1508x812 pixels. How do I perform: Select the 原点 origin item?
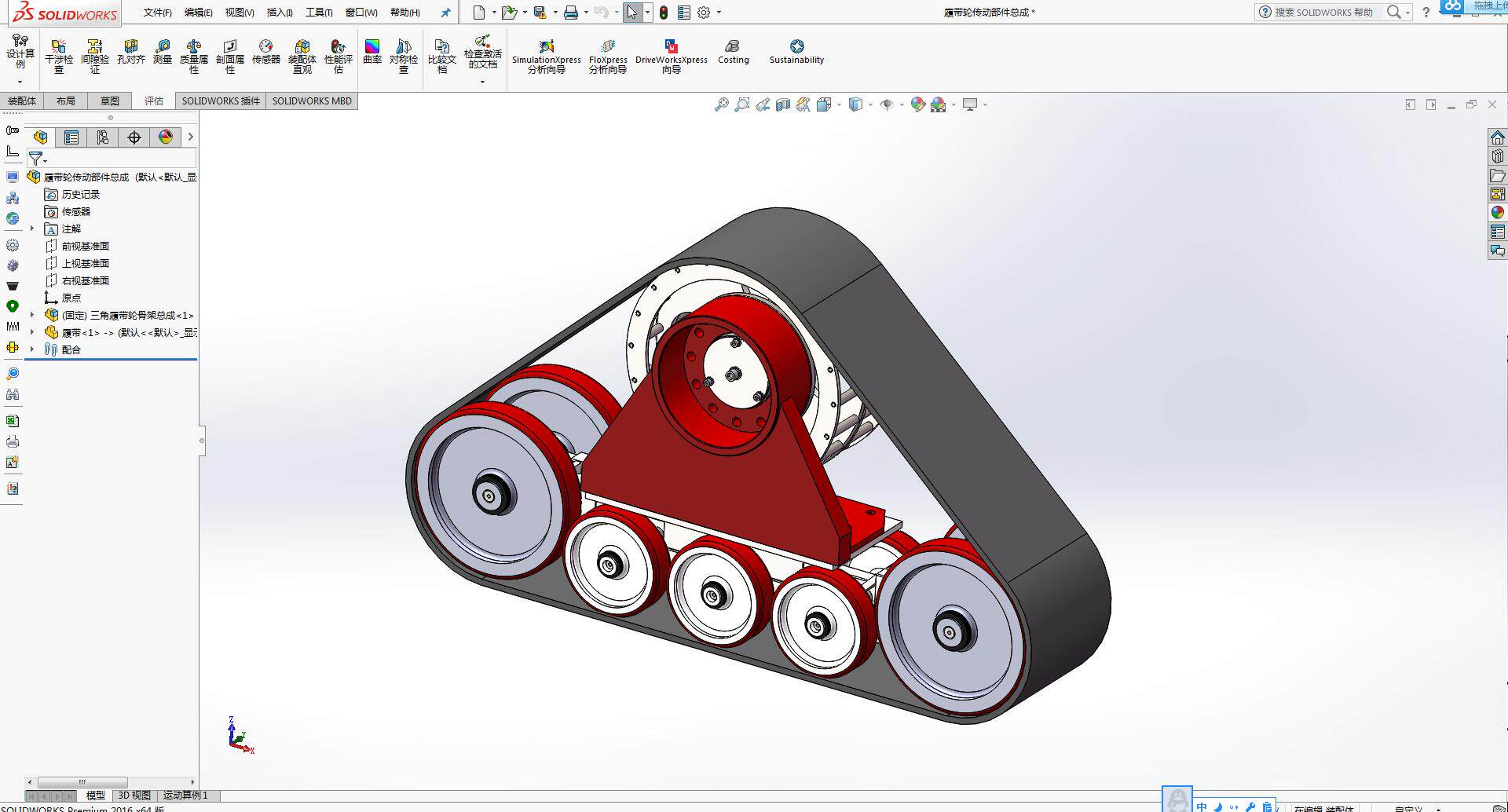[63, 298]
